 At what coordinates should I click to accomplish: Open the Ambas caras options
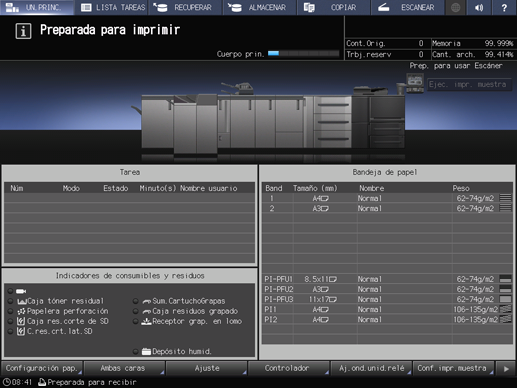pos(124,368)
